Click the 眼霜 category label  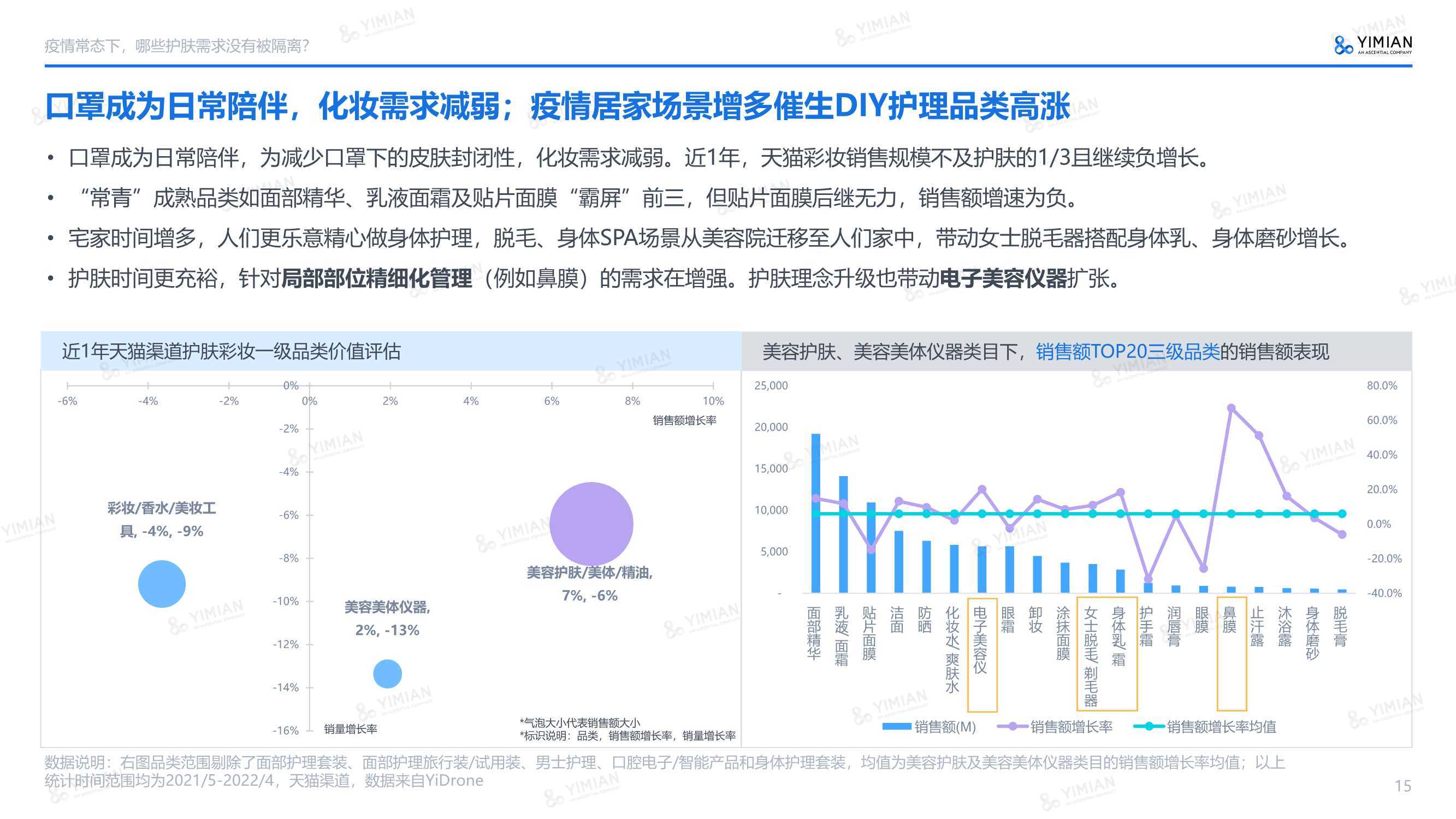1008,620
